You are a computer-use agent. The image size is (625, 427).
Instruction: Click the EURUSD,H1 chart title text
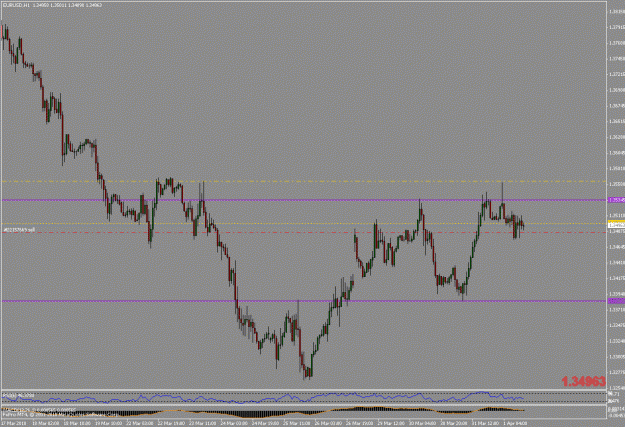click(x=52, y=5)
